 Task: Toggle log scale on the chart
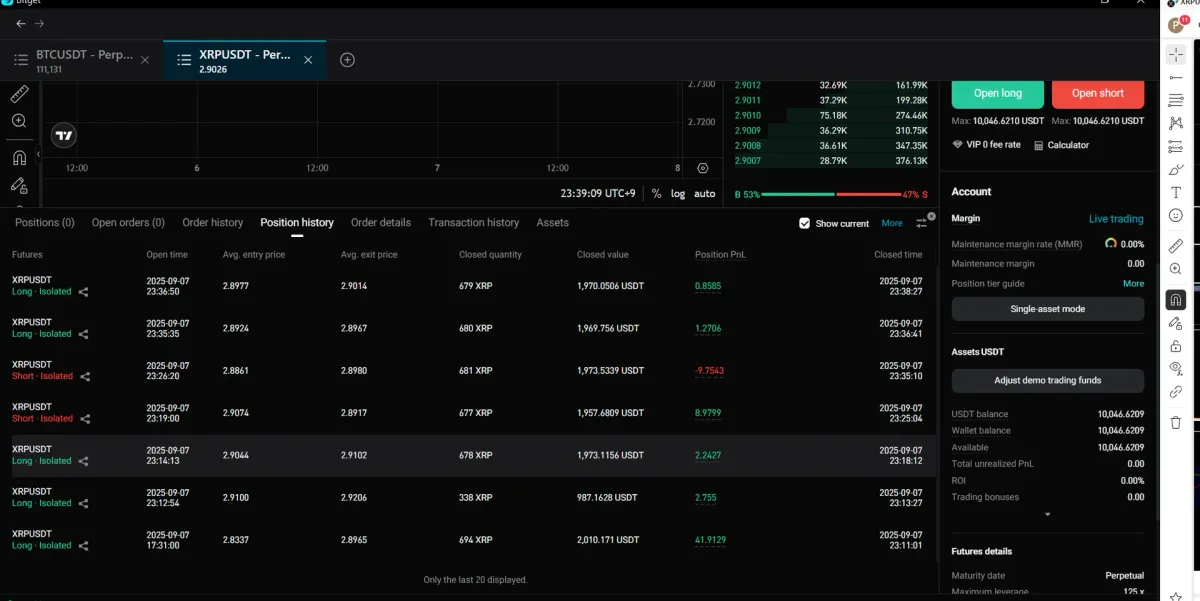pos(678,193)
